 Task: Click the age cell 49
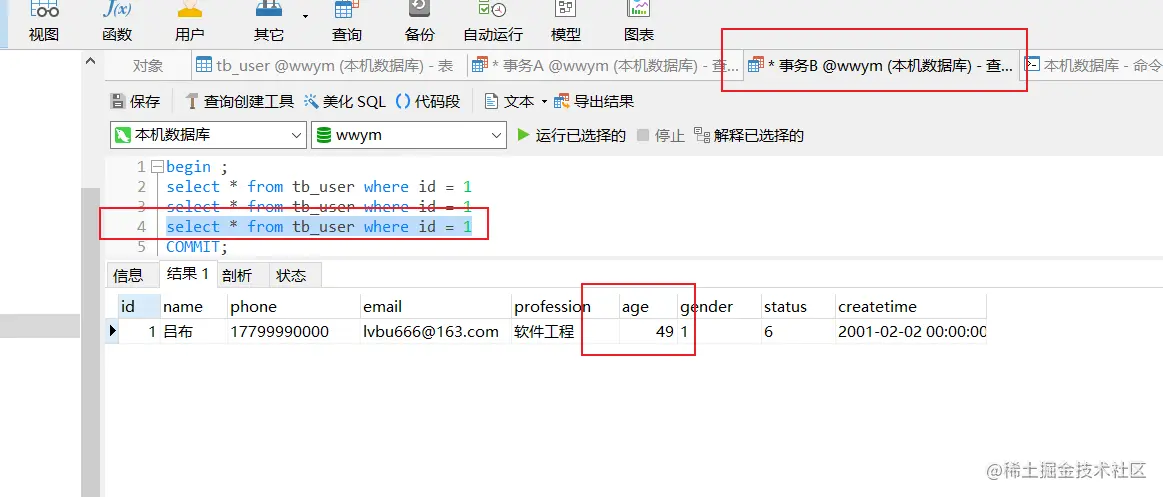tap(648, 332)
